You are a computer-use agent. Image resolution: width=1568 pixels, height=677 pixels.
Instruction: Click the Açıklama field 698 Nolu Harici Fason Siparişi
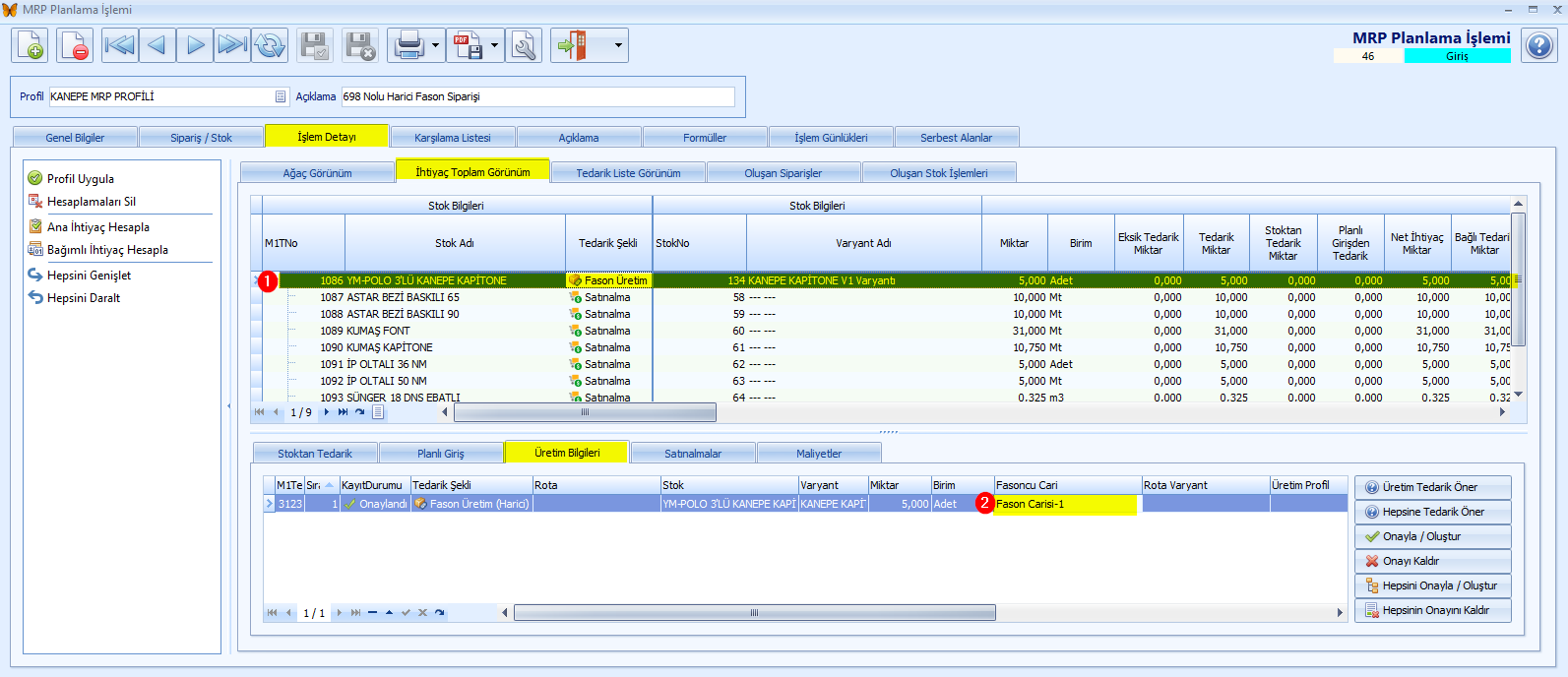click(537, 96)
